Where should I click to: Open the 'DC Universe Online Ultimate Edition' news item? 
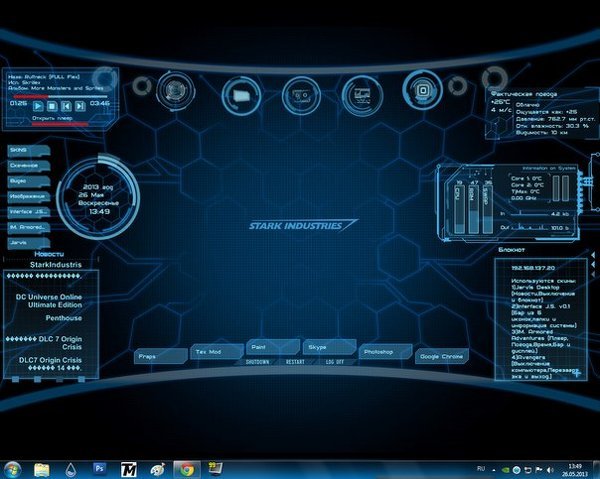(50, 302)
